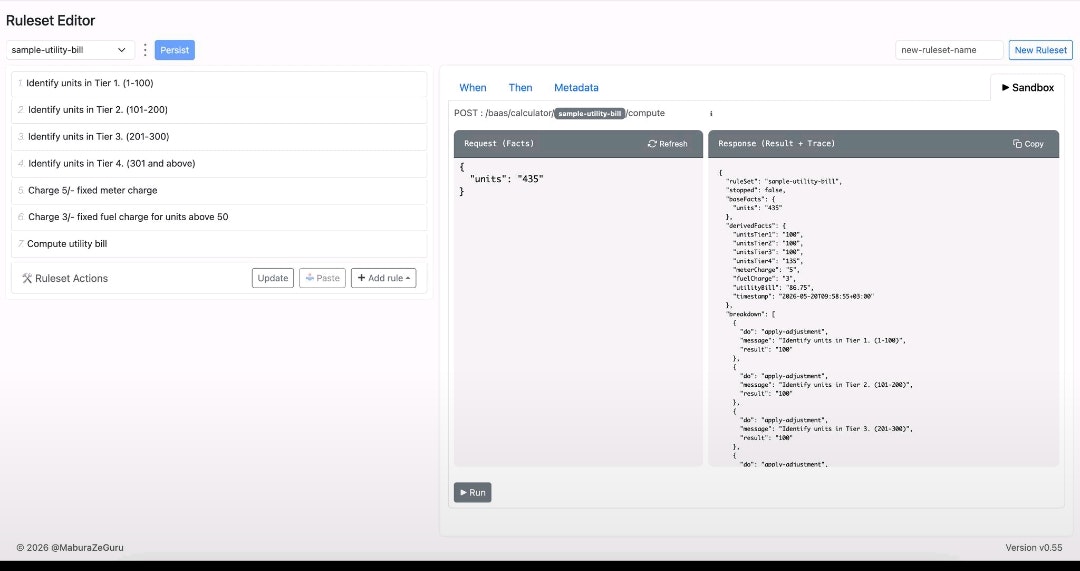The height and width of the screenshot is (571, 1080).
Task: Select rule Identify units in Tier 3
Action: [219, 136]
